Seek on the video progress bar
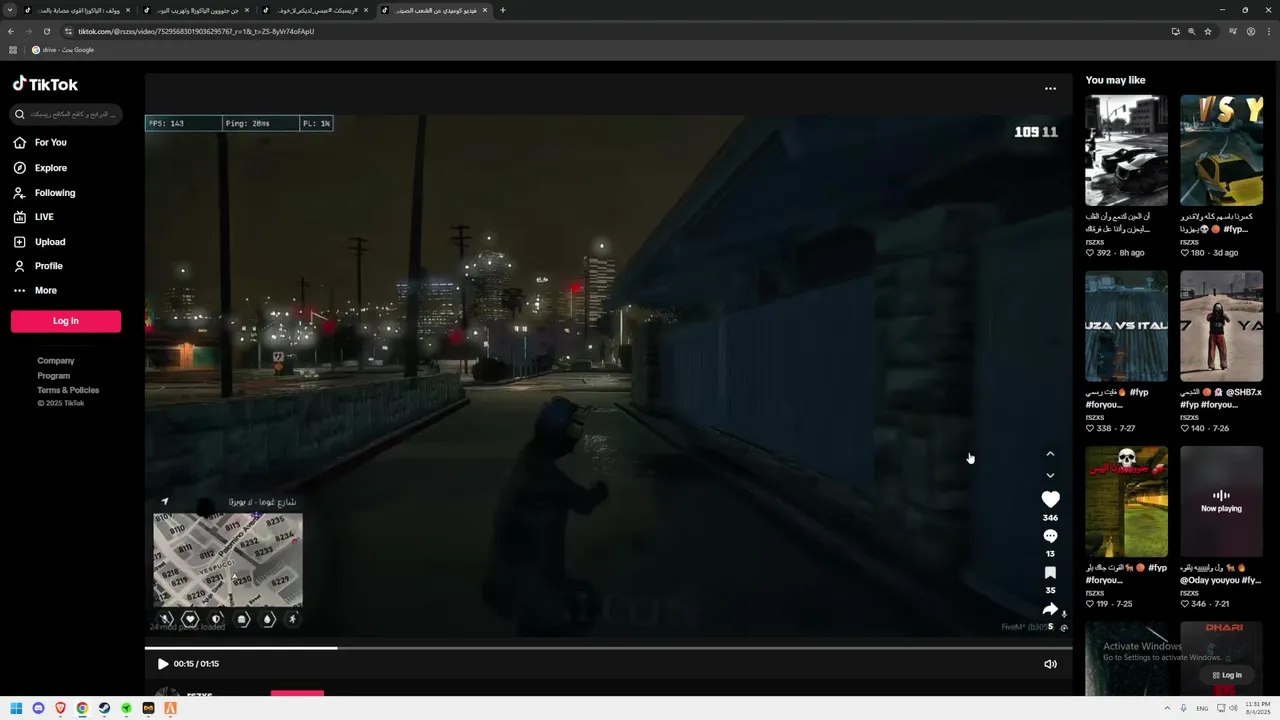Viewport: 1280px width, 720px height. click(608, 648)
